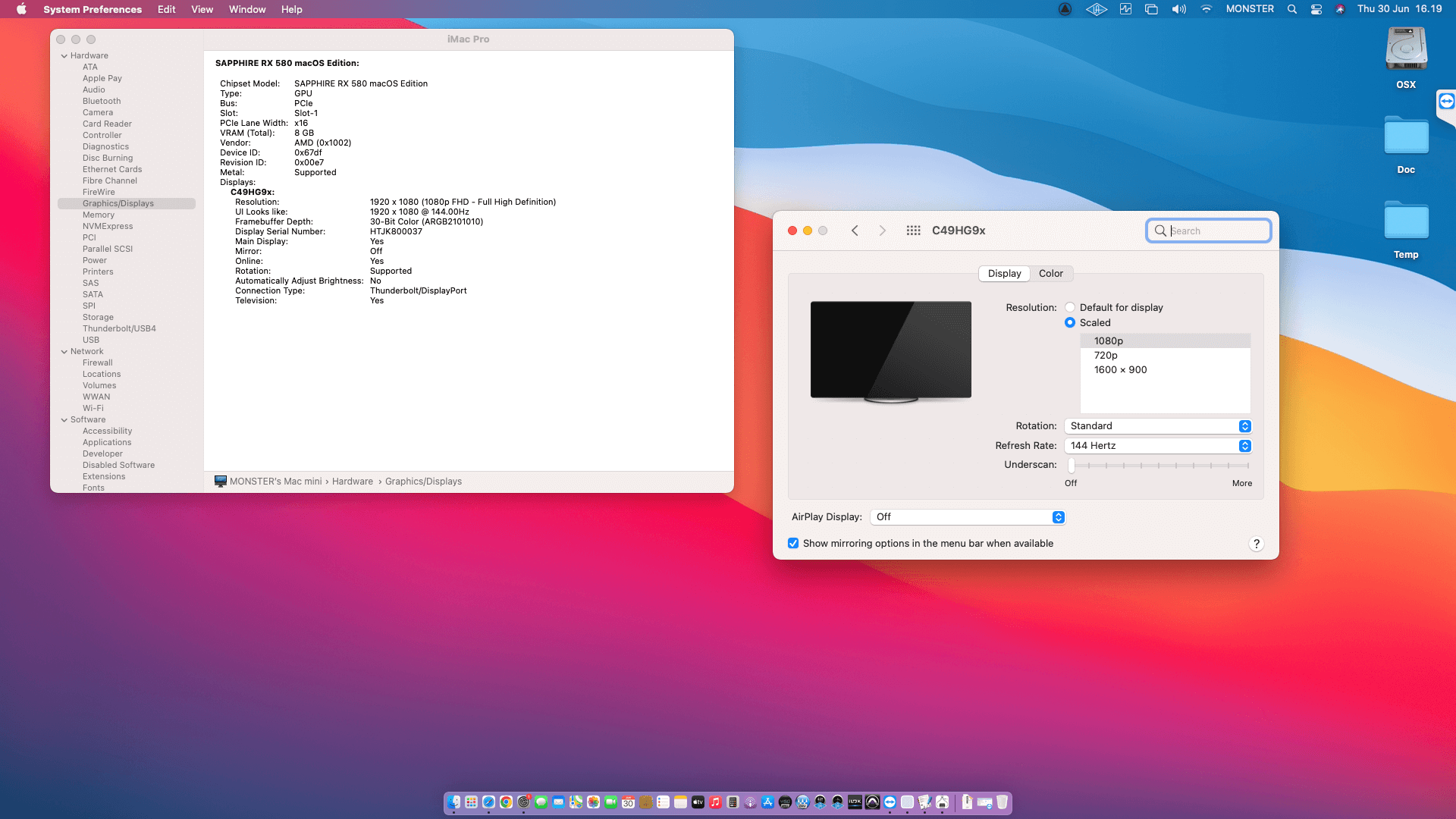1456x819 pixels.
Task: Click the Wi-Fi status icon
Action: pyautogui.click(x=1206, y=9)
